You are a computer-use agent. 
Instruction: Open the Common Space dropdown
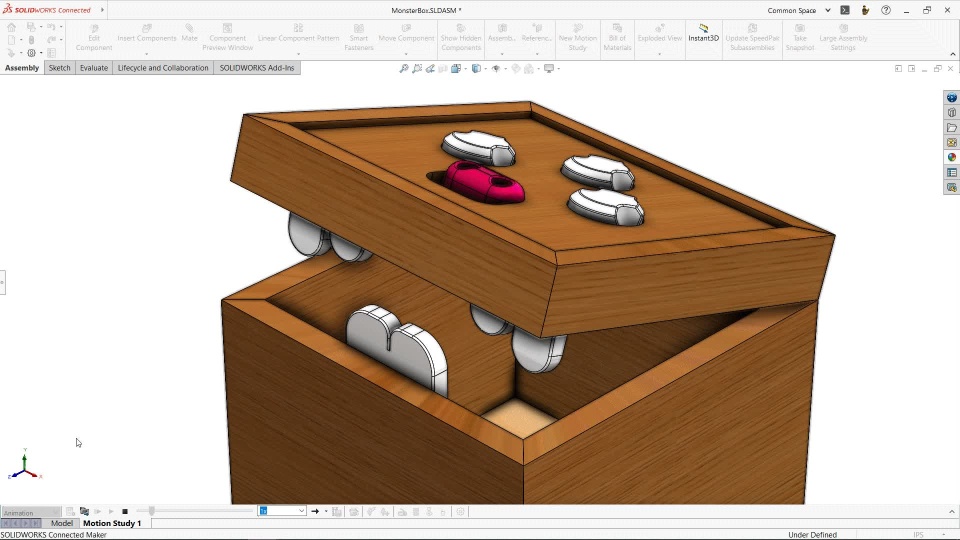pyautogui.click(x=827, y=10)
